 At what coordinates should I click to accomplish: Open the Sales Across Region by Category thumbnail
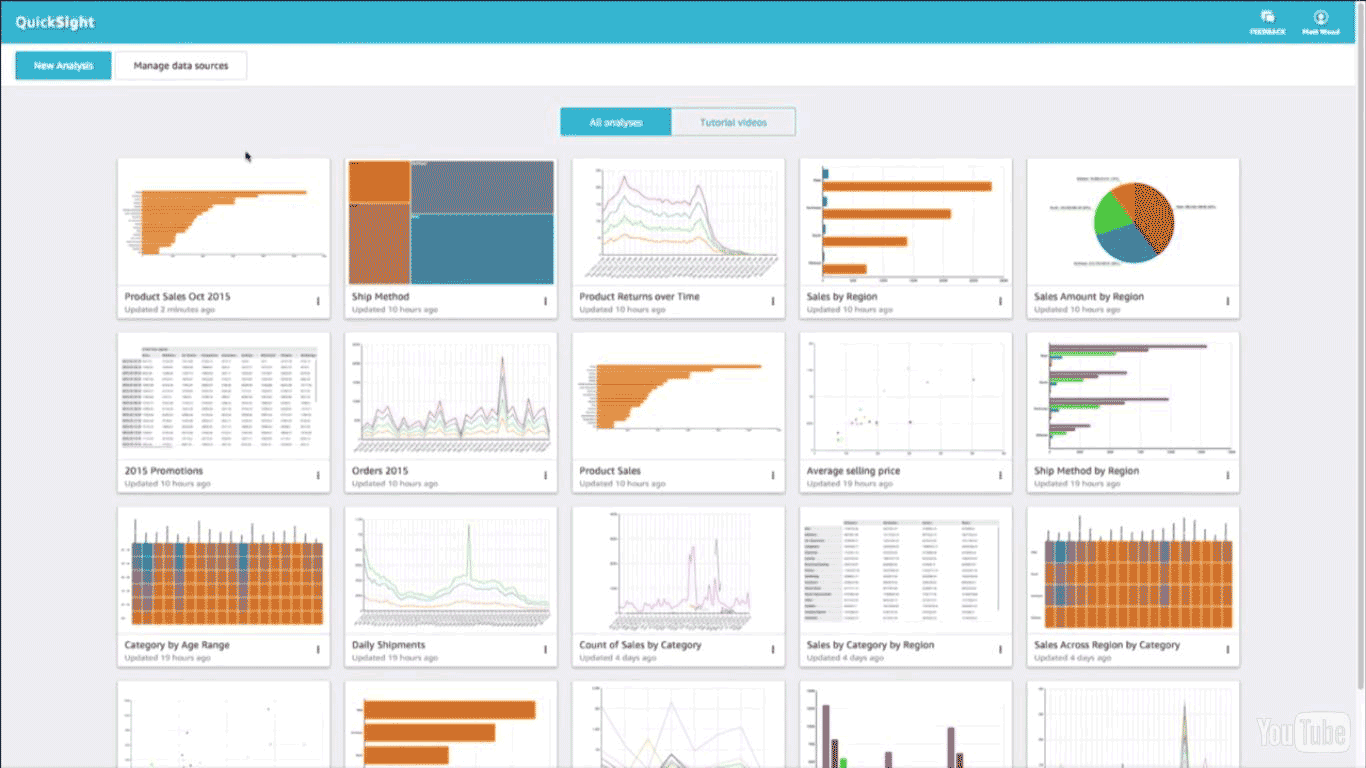coord(1133,570)
